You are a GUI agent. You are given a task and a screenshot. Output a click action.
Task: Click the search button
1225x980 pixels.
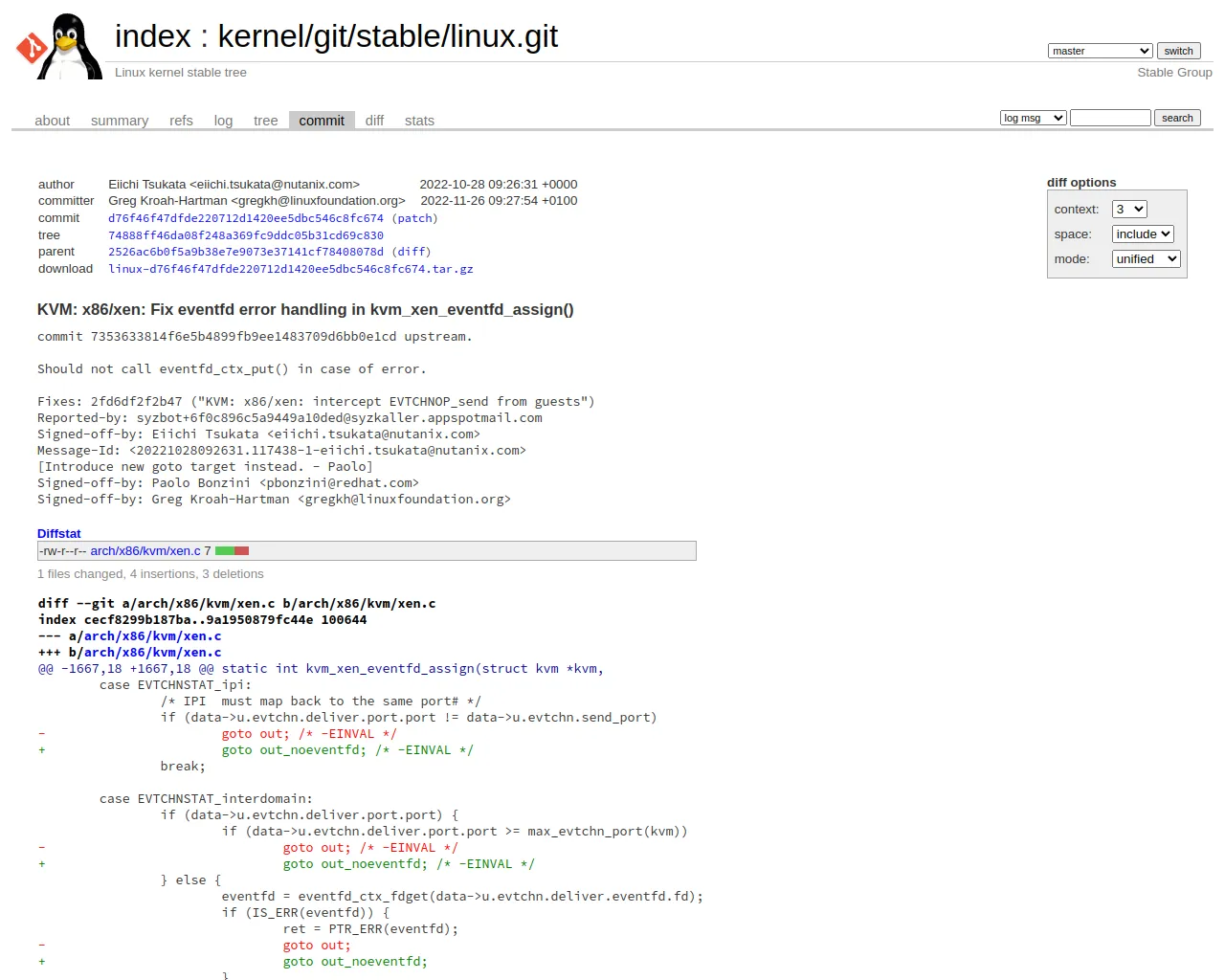click(1177, 118)
